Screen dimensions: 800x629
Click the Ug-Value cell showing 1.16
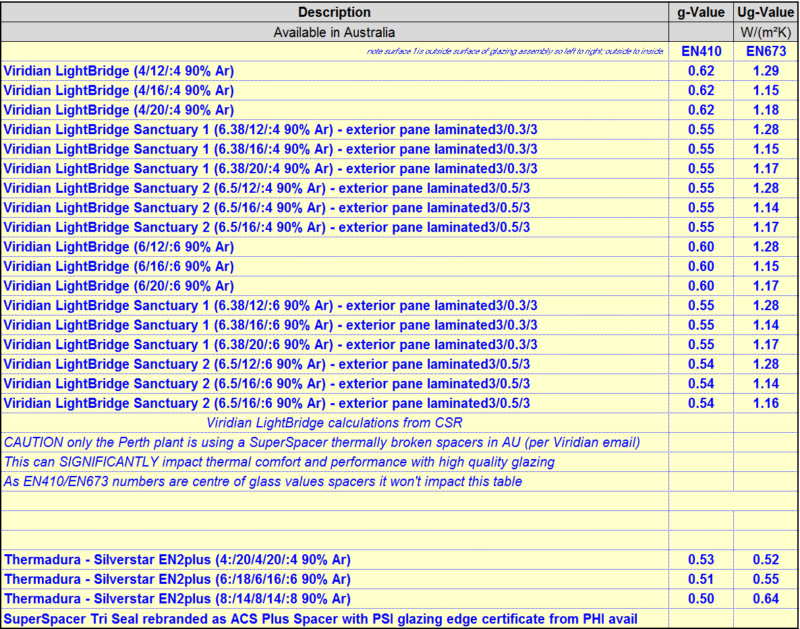[x=766, y=403]
